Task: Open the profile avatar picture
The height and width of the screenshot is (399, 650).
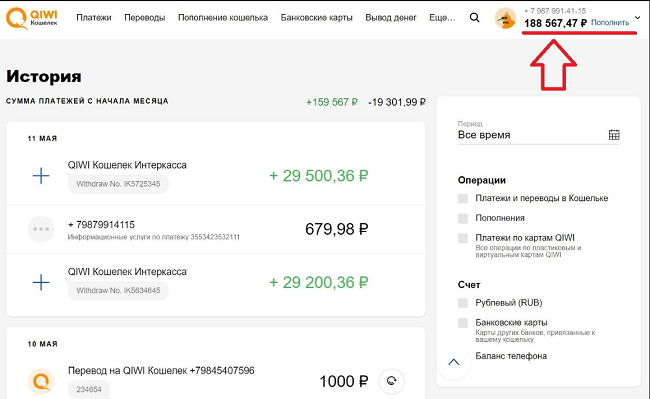Action: coord(505,19)
